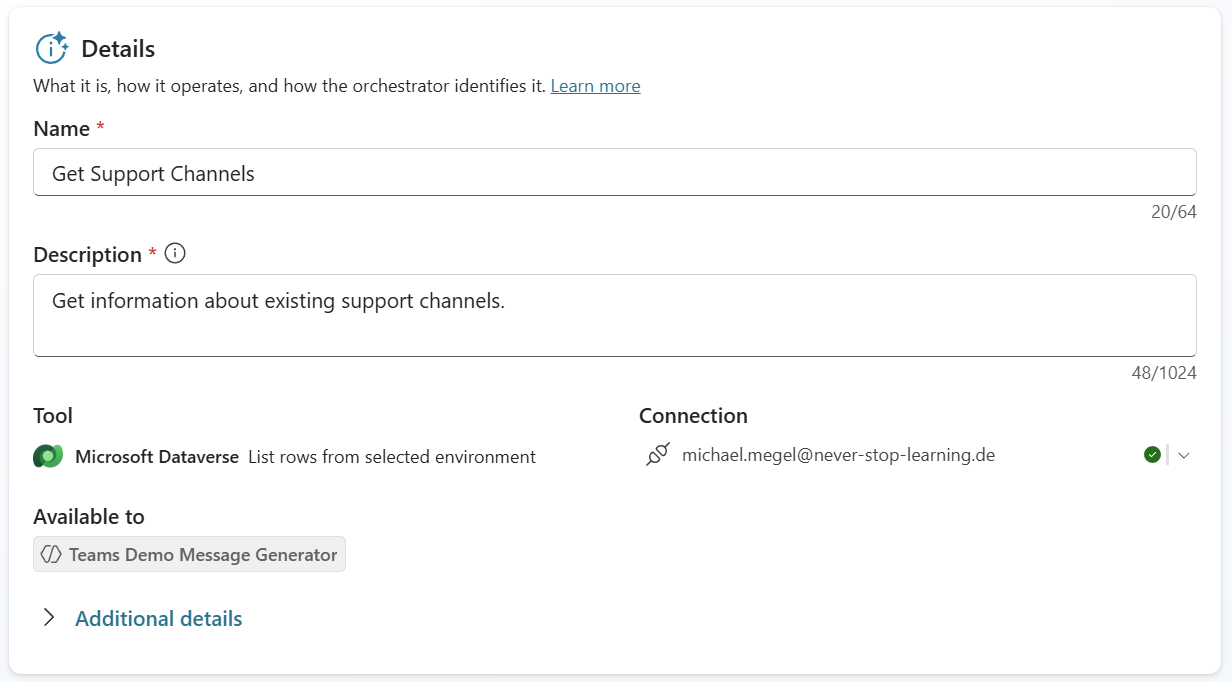The width and height of the screenshot is (1232, 682).
Task: Click the Details info sparkle icon
Action: point(51,48)
